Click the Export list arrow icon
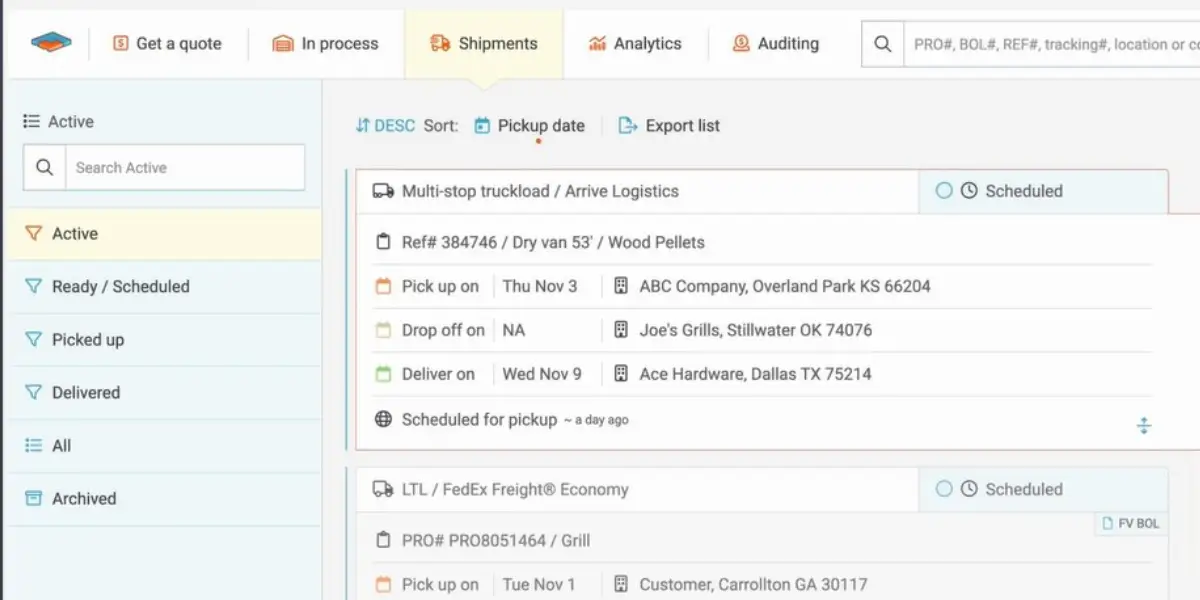 628,126
